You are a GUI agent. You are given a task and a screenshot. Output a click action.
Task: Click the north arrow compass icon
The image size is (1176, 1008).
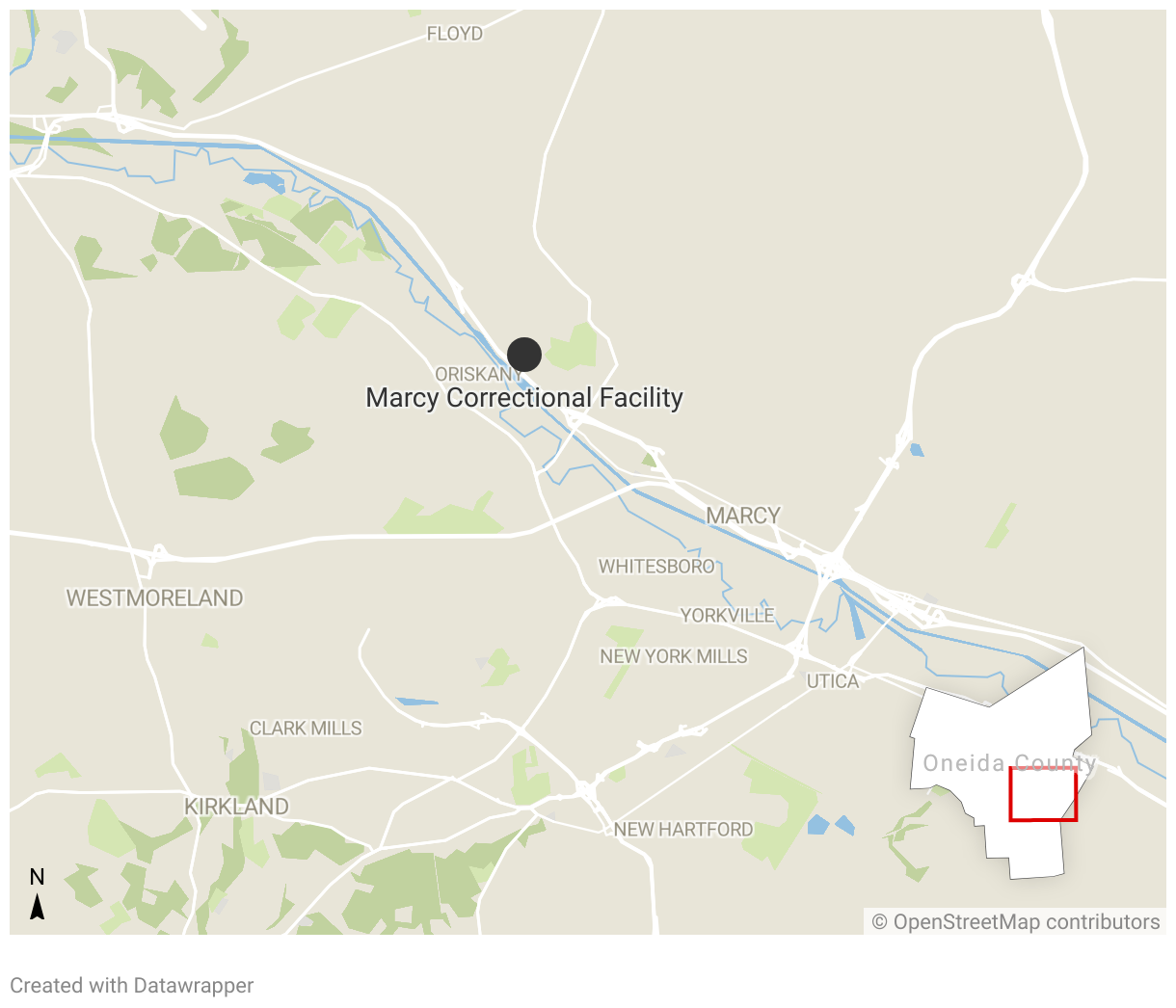38,907
